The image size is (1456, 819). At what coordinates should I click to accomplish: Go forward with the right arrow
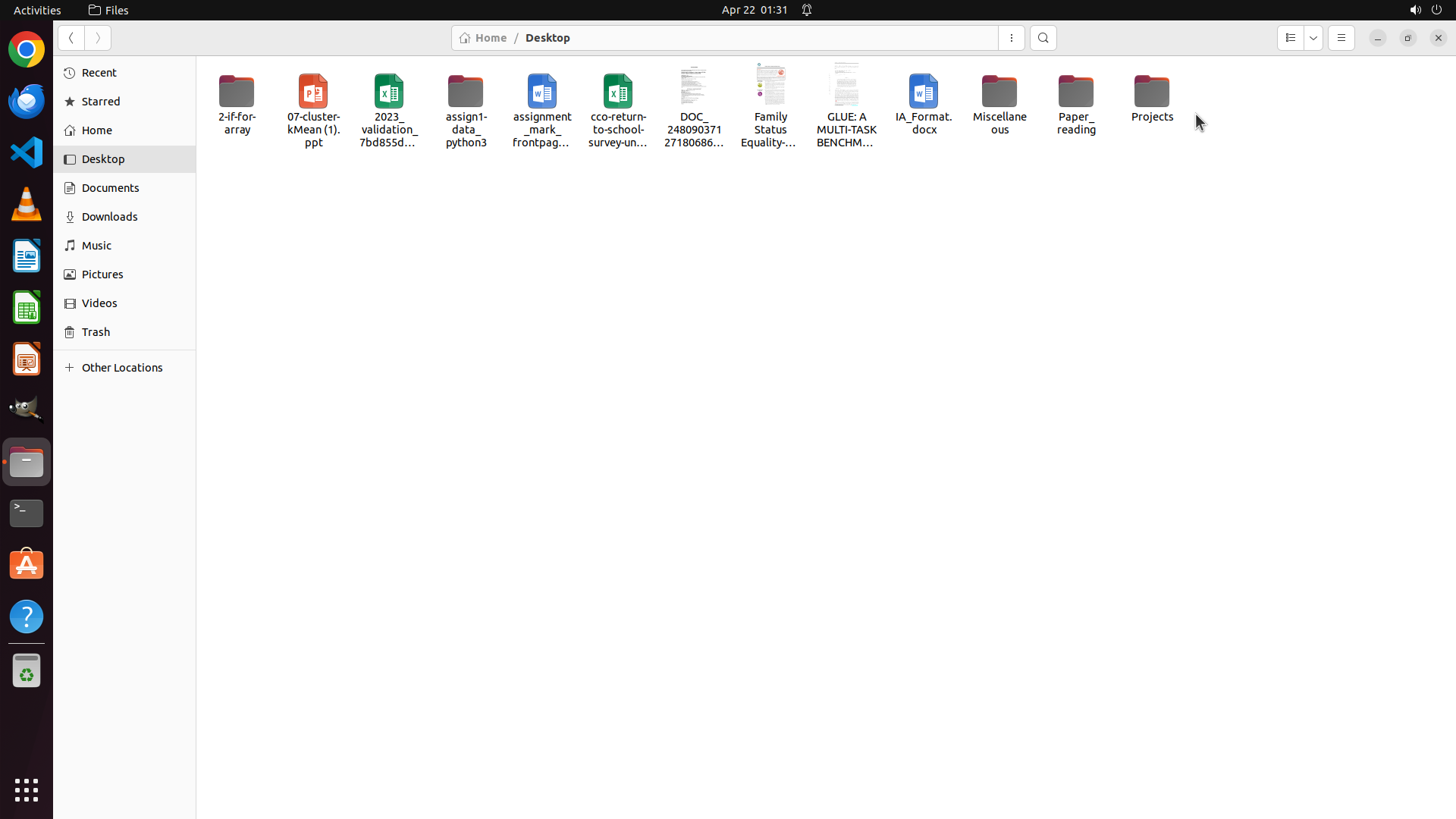coord(98,38)
